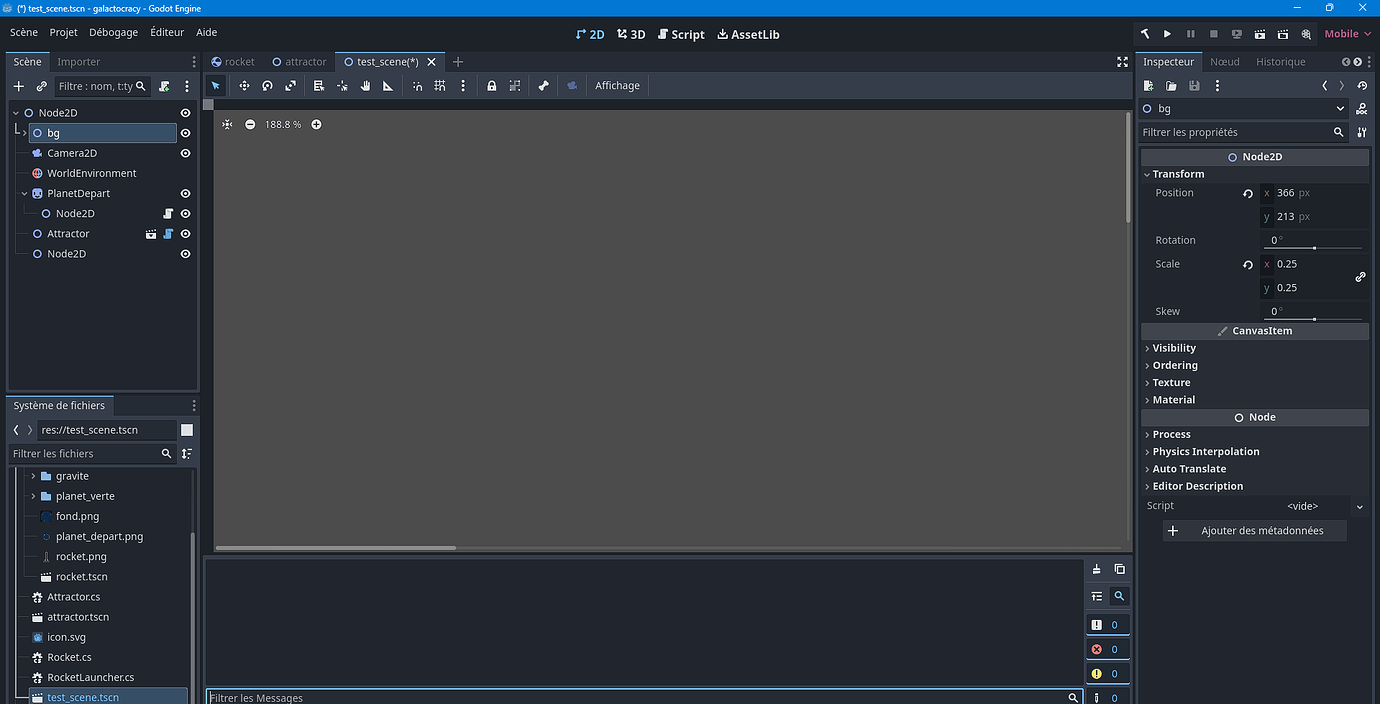Image resolution: width=1380 pixels, height=704 pixels.
Task: Open the Mobile renderer dropdown
Action: point(1347,34)
